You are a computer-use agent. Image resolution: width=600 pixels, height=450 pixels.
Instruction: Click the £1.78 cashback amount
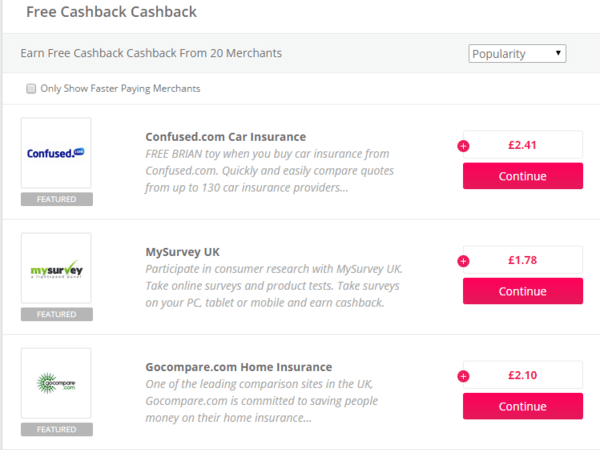click(523, 260)
